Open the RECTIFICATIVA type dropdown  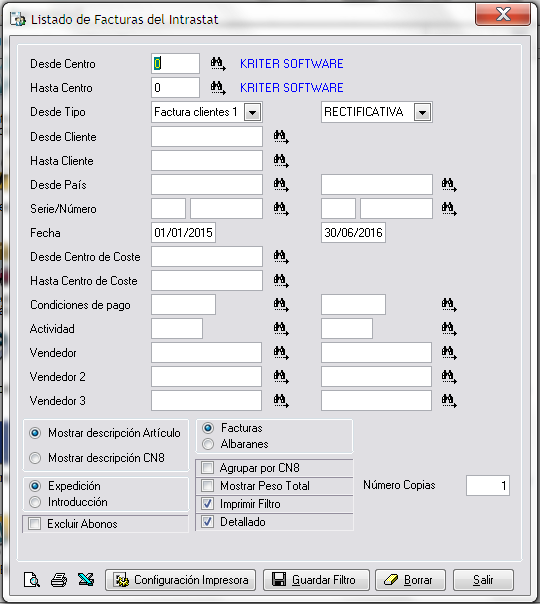(423, 112)
